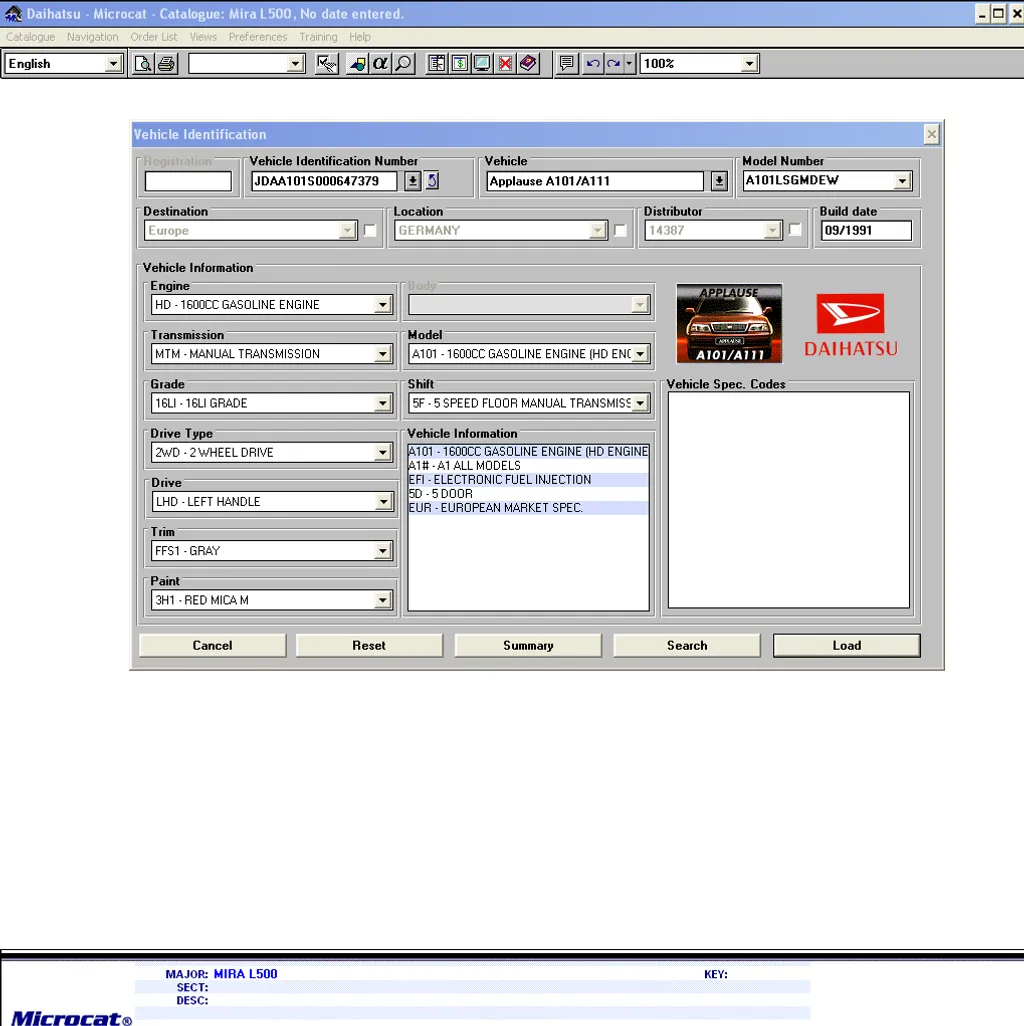1024x1026 pixels.
Task: Click the print preview toolbar icon
Action: pos(143,63)
